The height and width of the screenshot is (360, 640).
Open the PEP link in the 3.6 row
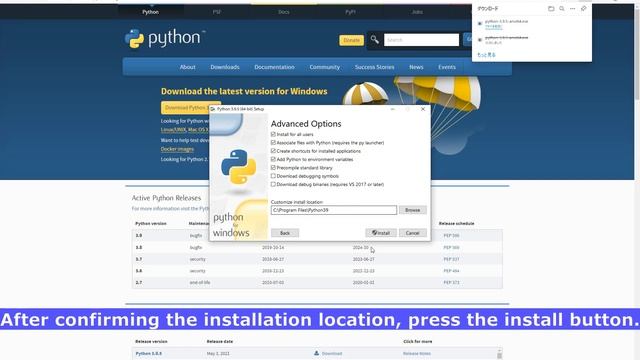click(451, 271)
